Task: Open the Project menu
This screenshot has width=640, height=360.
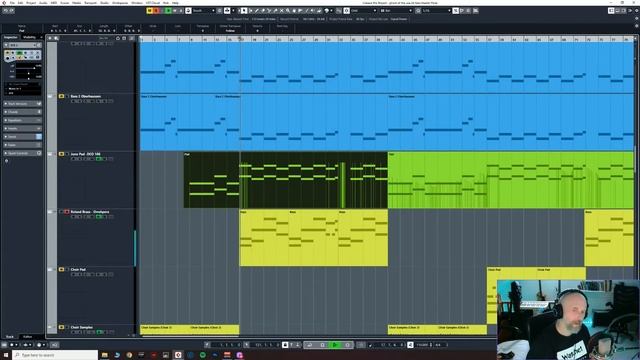Action: [31, 2]
